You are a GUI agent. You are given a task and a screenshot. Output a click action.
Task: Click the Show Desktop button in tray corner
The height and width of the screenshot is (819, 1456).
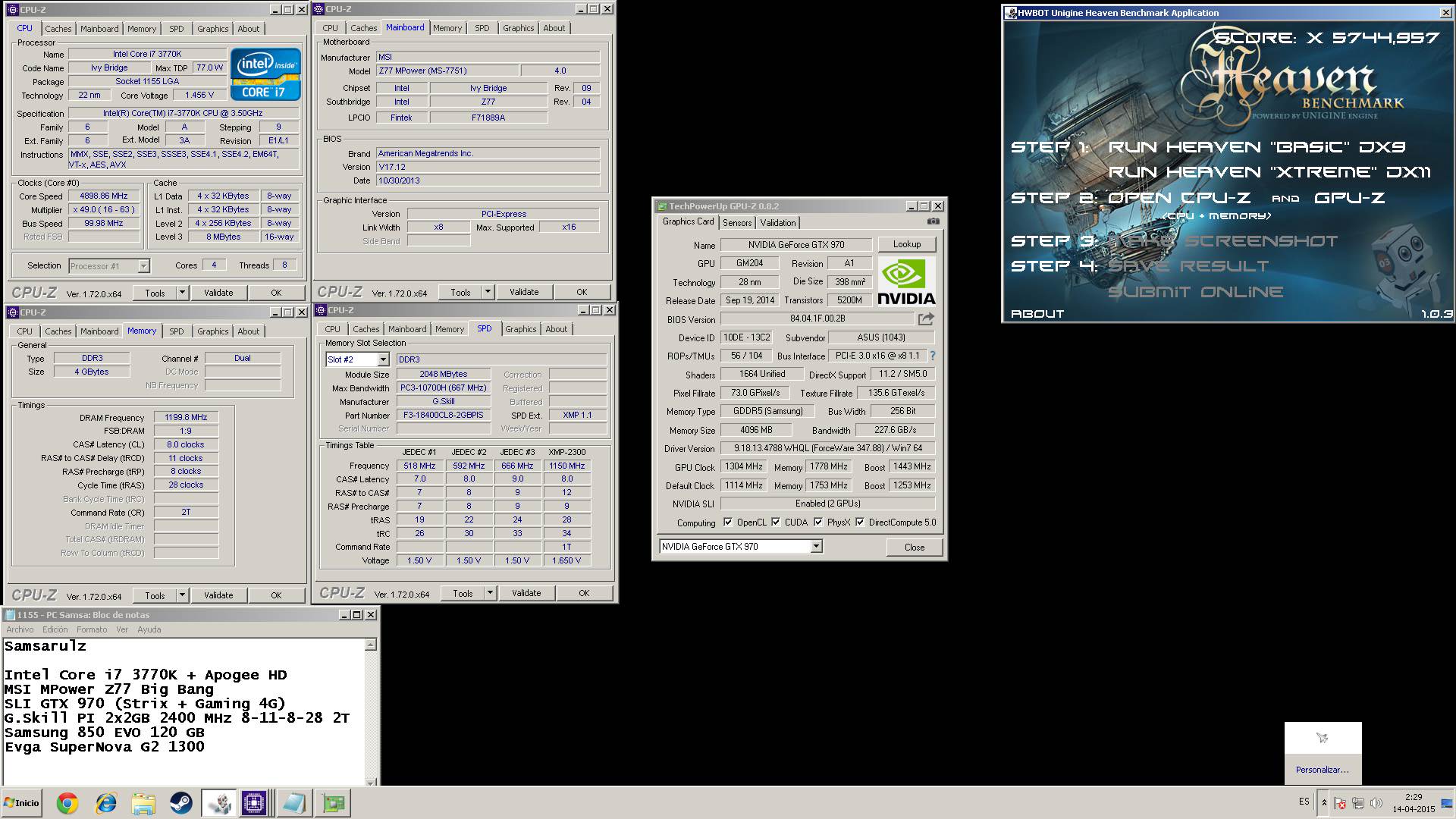1447,803
